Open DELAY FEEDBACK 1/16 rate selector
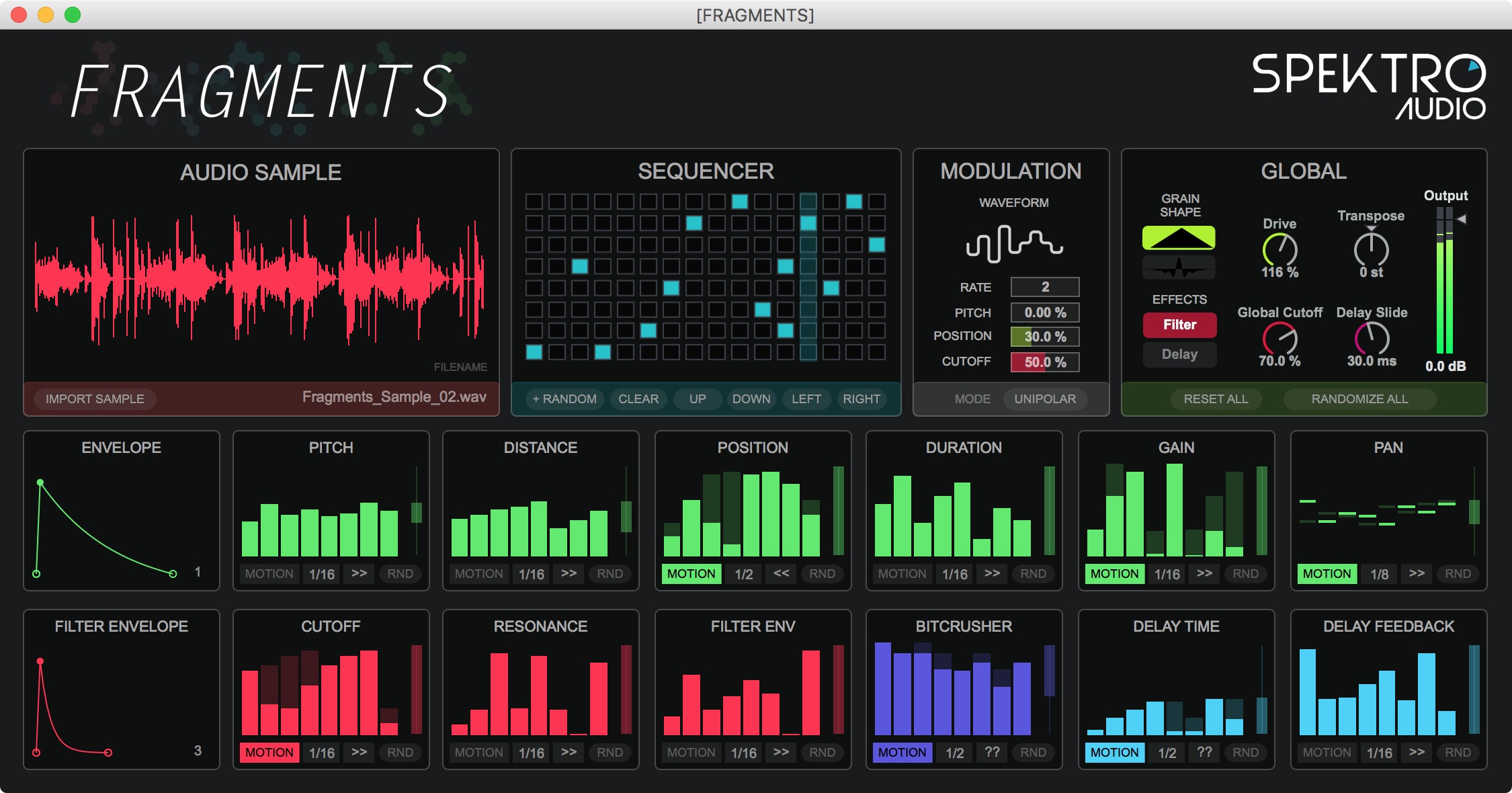The width and height of the screenshot is (1512, 793). [x=1379, y=753]
